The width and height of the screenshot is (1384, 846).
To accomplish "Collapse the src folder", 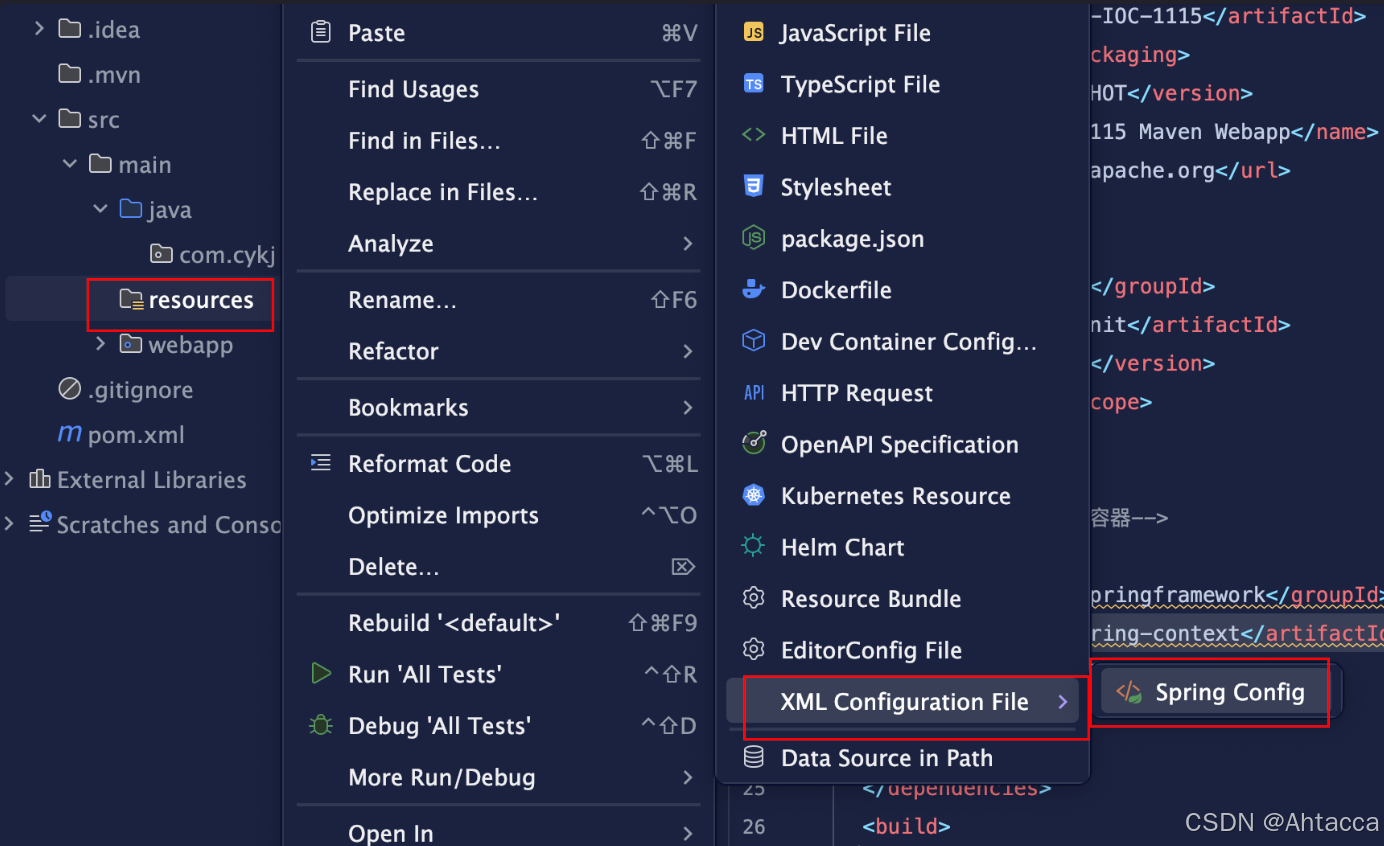I will (39, 119).
